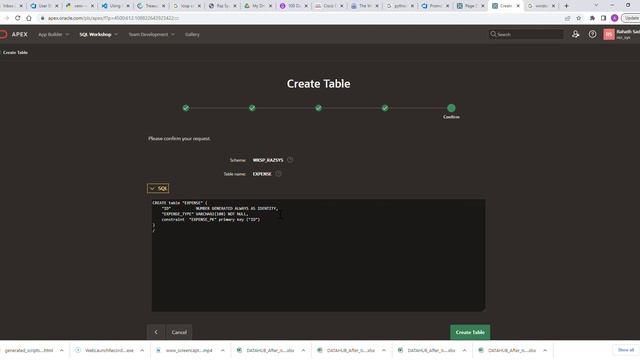Screen dimensions: 640x360
Task: Open options for www_screencapture mp4 download
Action: click(x=222, y=350)
